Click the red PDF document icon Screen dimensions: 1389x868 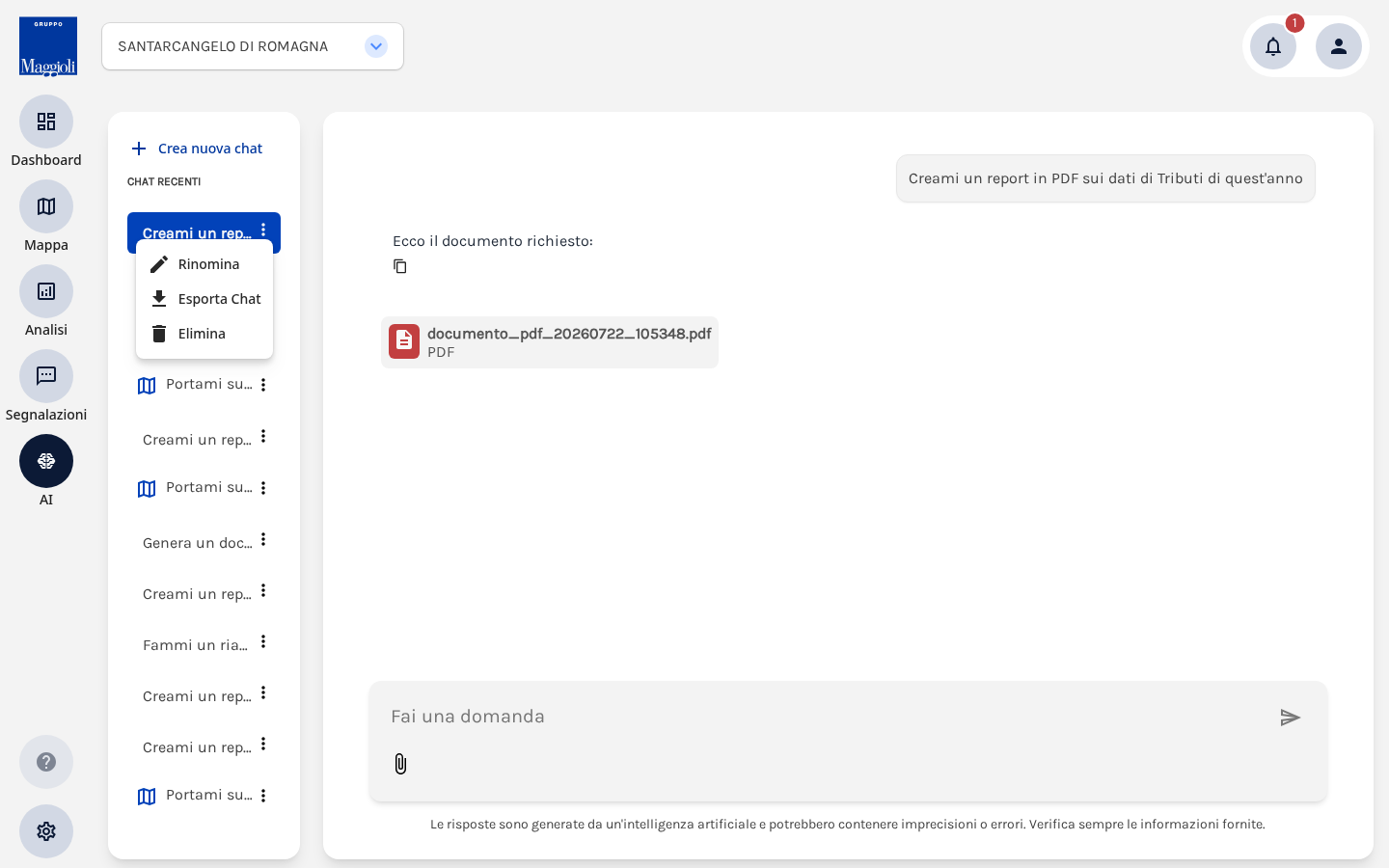pos(404,341)
